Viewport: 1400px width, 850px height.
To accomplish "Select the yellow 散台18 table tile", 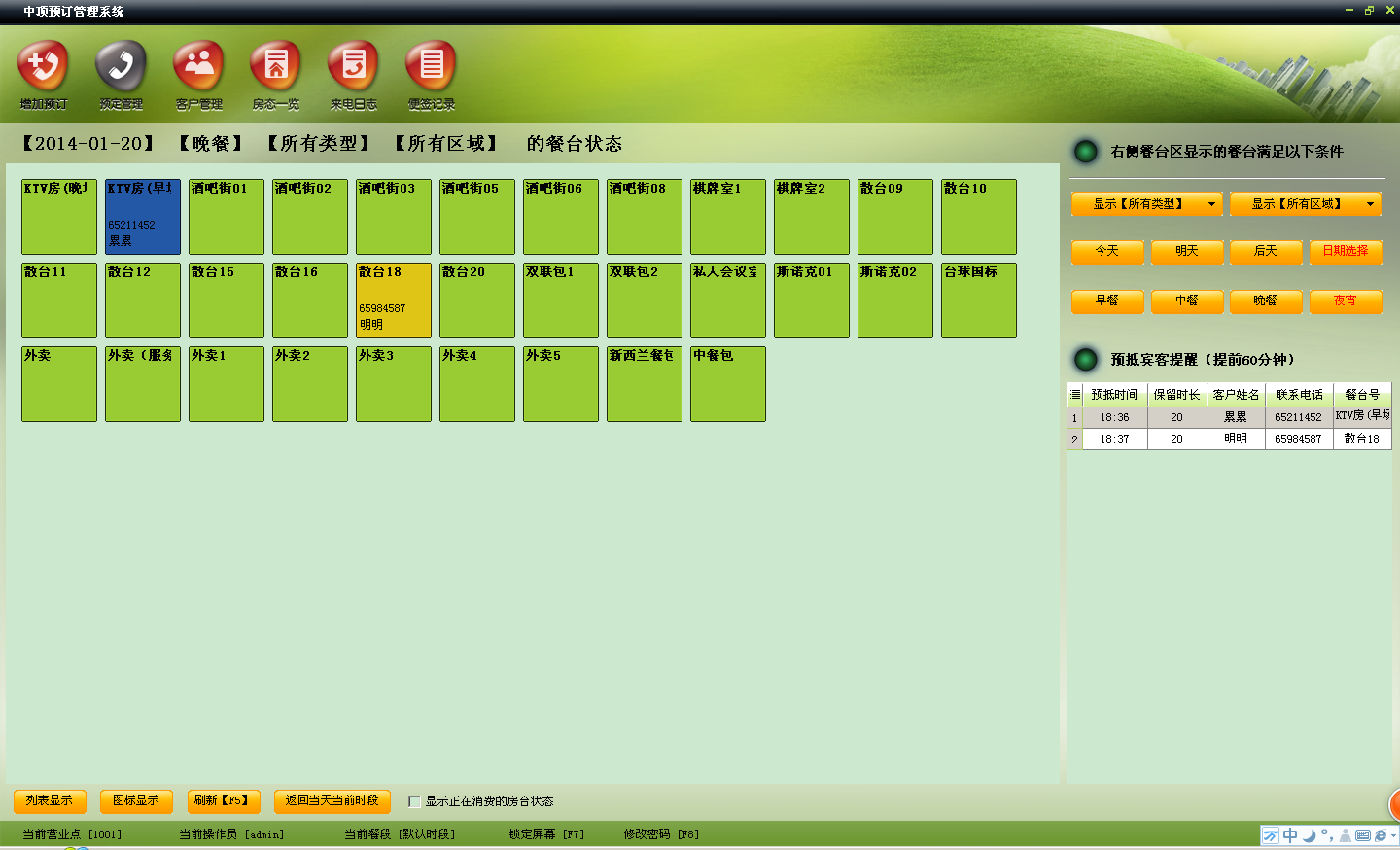I will point(393,301).
